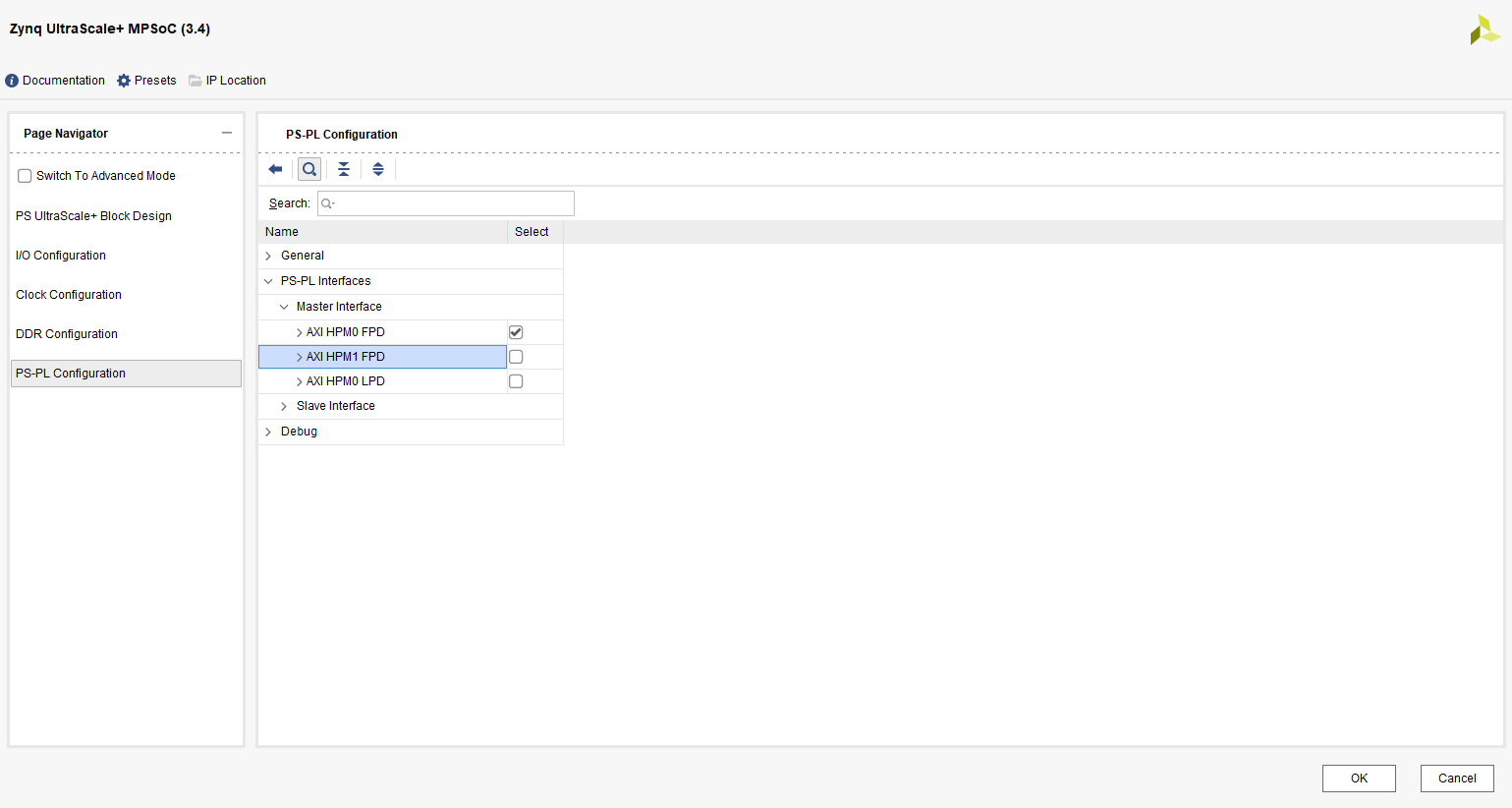Enable the AXI HPM1 FPD checkbox
Screen dimensions: 1512x808
(x=516, y=357)
